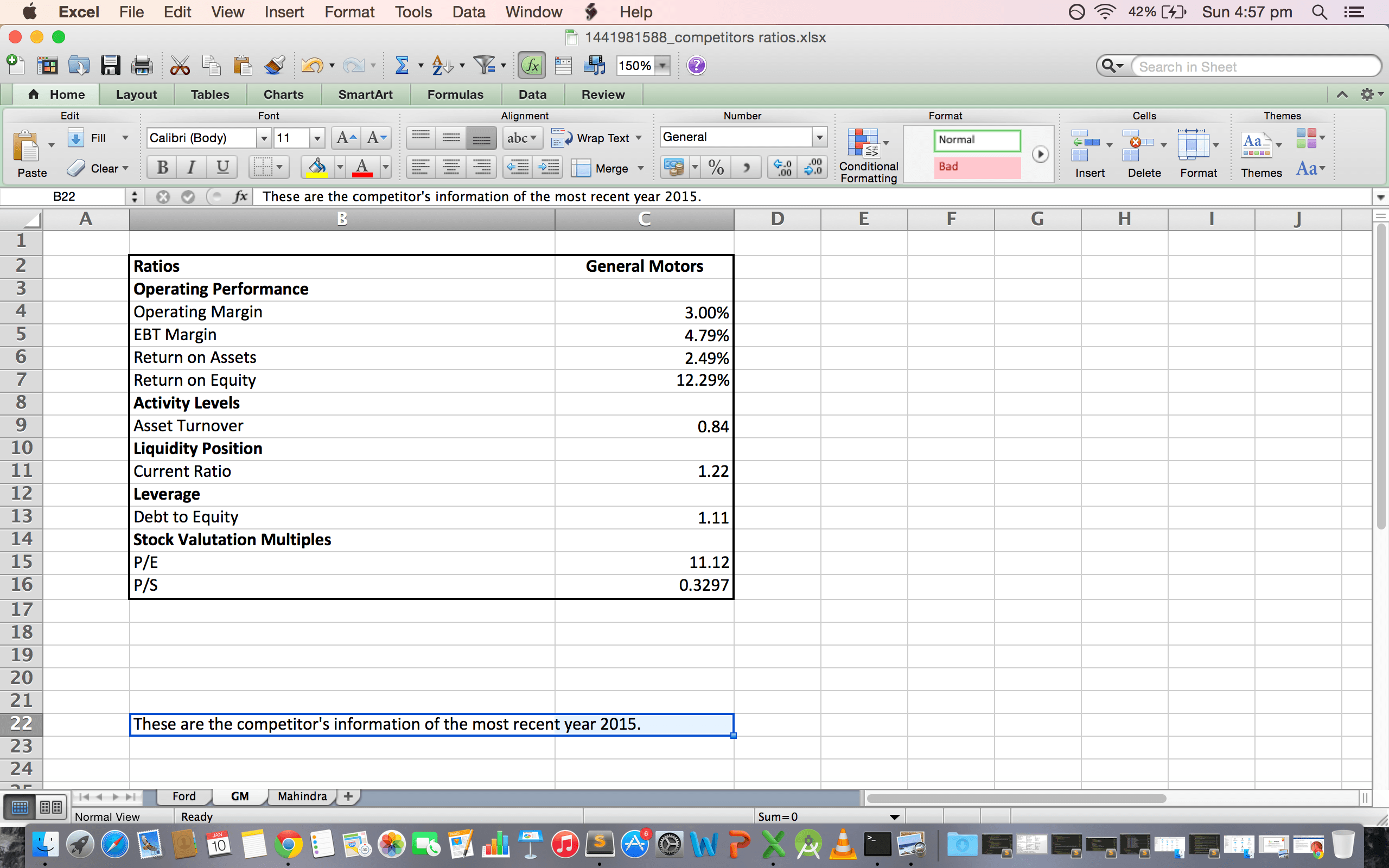
Task: Open the Insert menu in menu bar
Action: [x=284, y=12]
